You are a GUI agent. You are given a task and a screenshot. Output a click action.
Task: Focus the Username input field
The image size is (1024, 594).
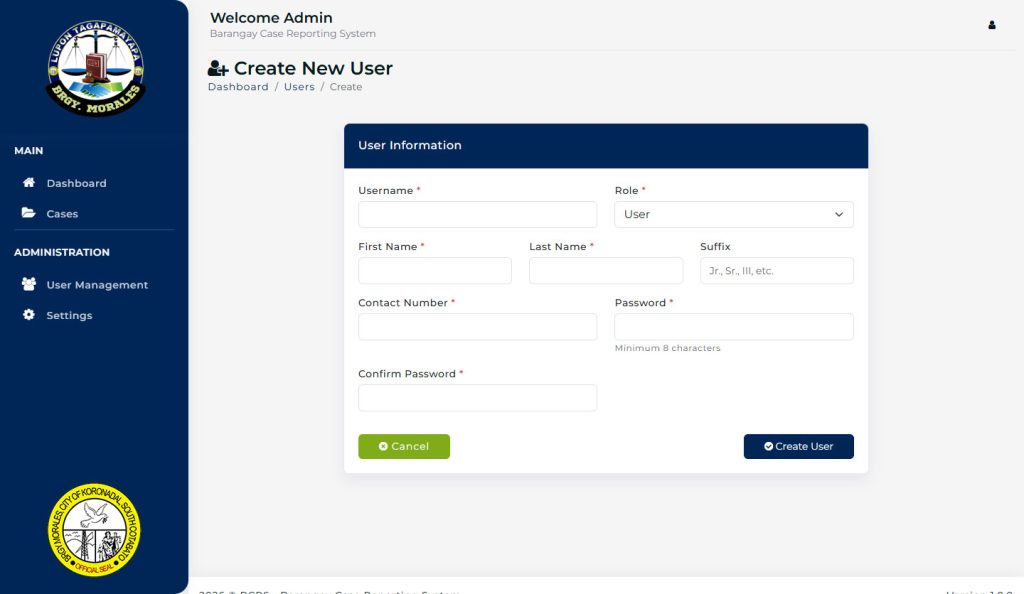[477, 214]
